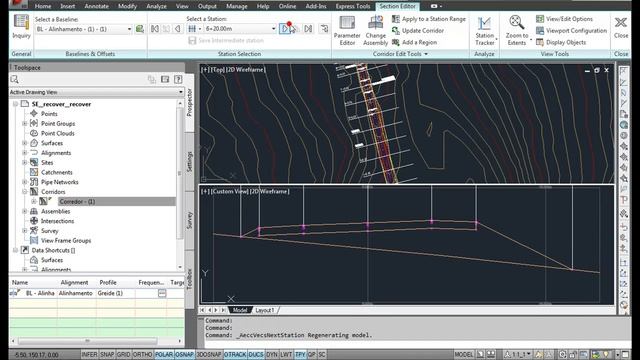This screenshot has width=640, height=360.
Task: Switch to Settings tab in Toolspace
Action: (189, 161)
